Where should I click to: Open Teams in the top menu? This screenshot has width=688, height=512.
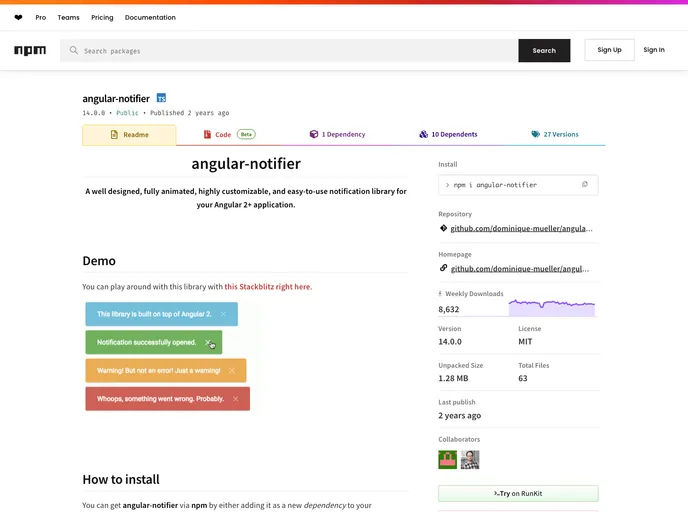[x=68, y=18]
